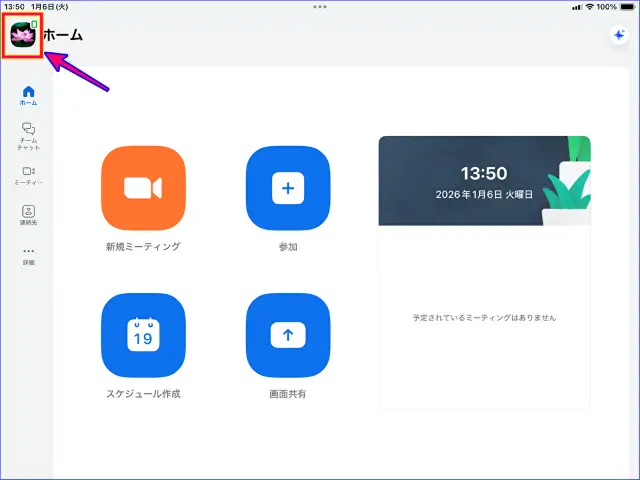
Task: Click the 新規ミーティング label
Action: pos(143,247)
